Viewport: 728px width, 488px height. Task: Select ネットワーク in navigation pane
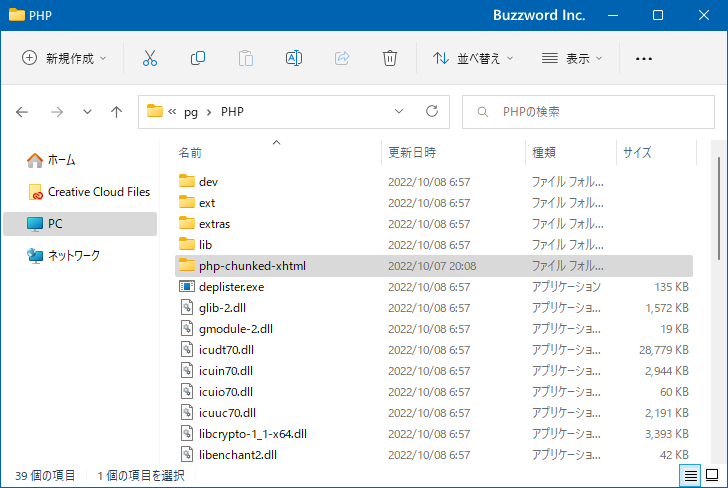click(80, 255)
